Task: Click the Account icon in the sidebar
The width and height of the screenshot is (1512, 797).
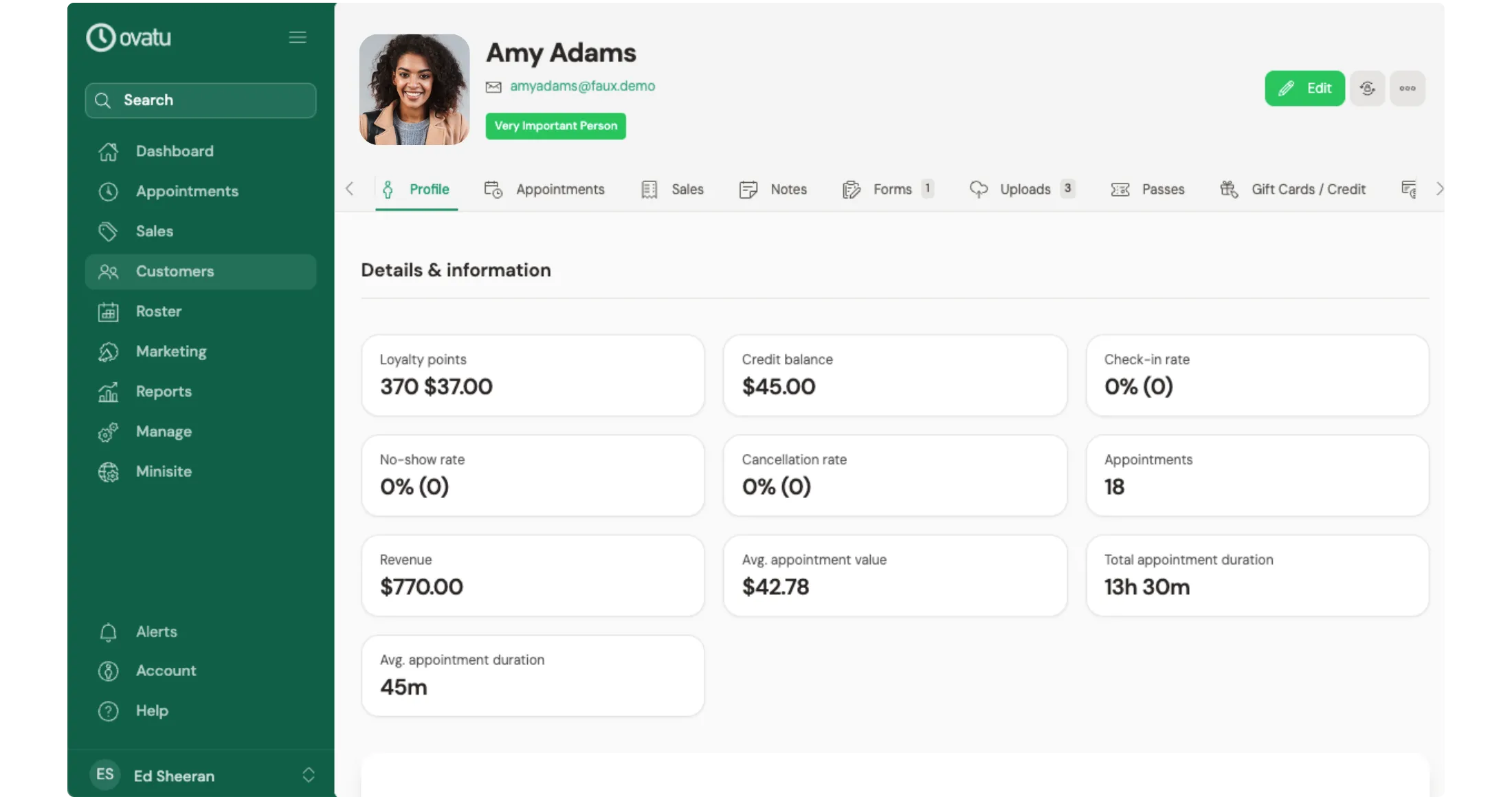Action: [108, 671]
